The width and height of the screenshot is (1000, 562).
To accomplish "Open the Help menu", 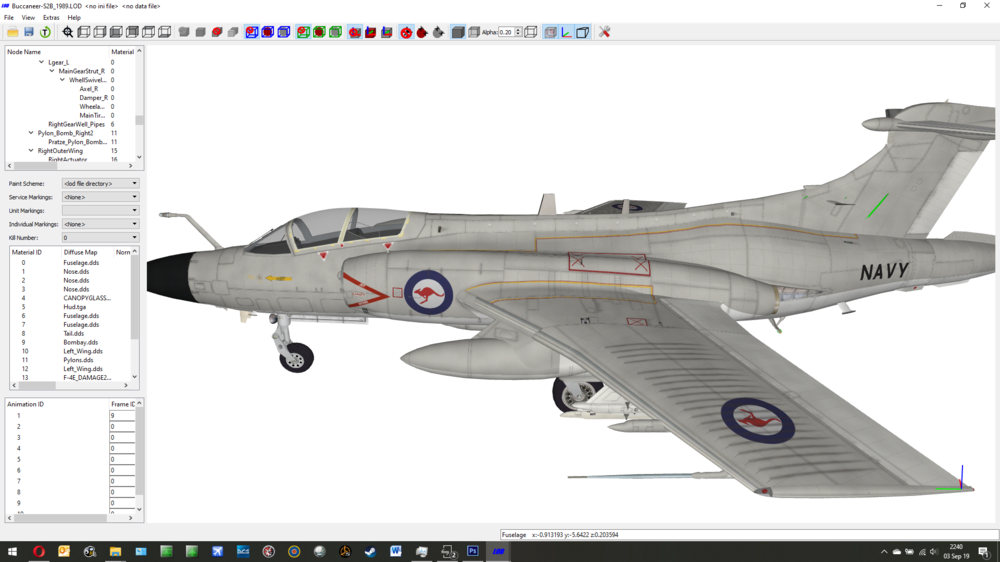I will pos(74,18).
